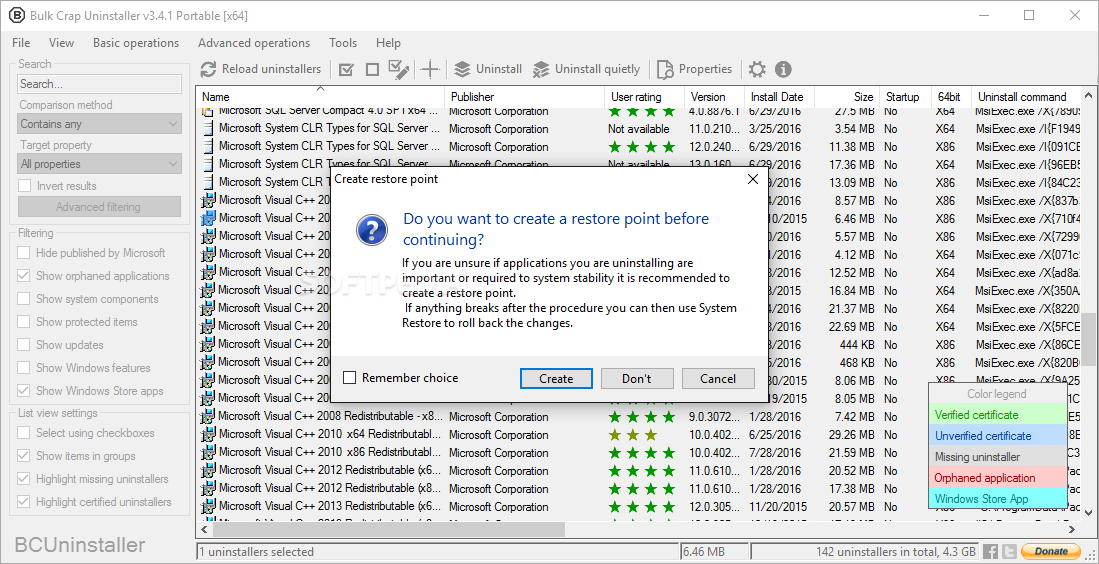Open the View menu
Screen dimensions: 1099x564
point(62,43)
